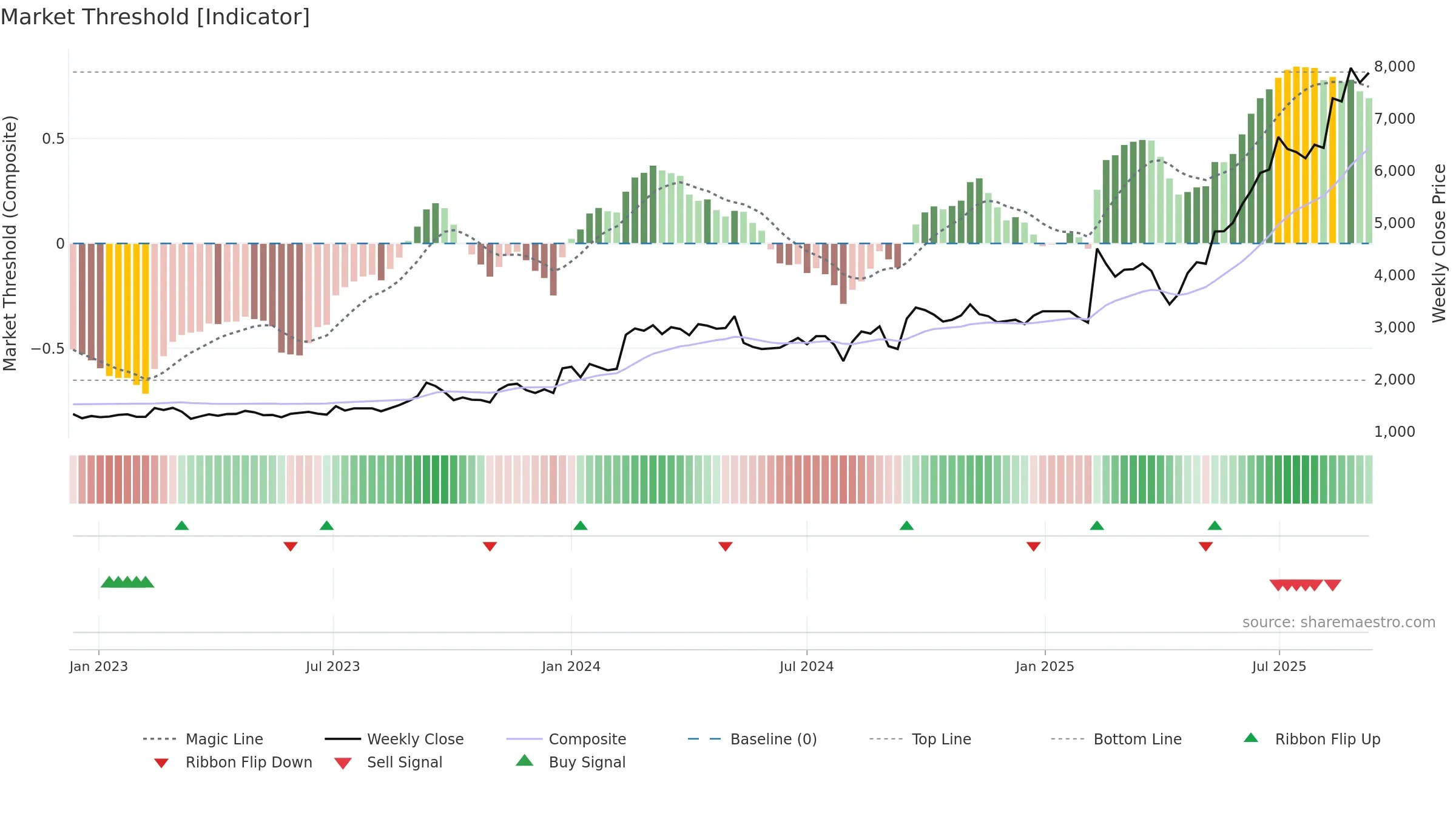Image resolution: width=1456 pixels, height=819 pixels.
Task: Click the Jul 2023 x-axis label
Action: 333,667
